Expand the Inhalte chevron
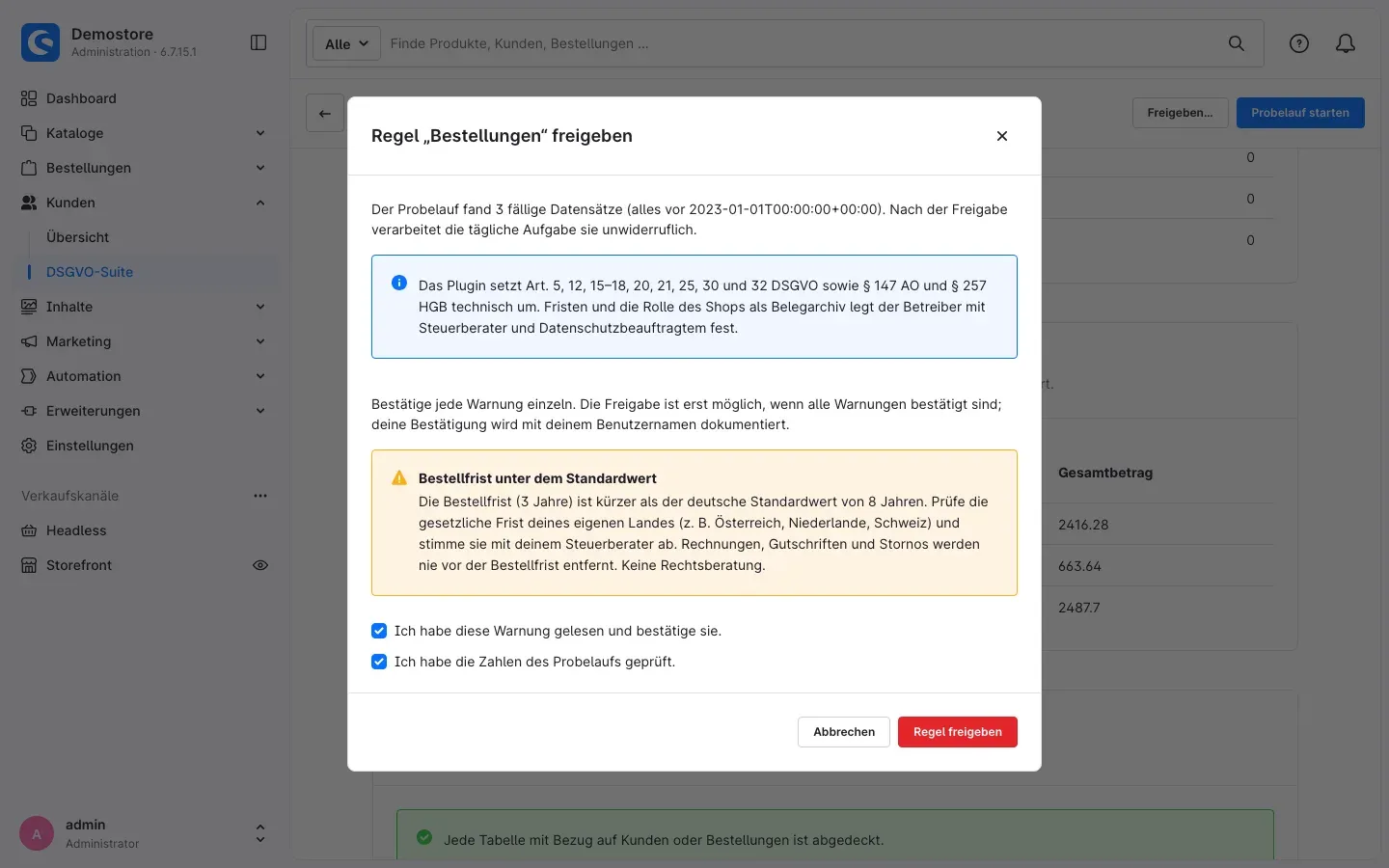 (x=260, y=307)
